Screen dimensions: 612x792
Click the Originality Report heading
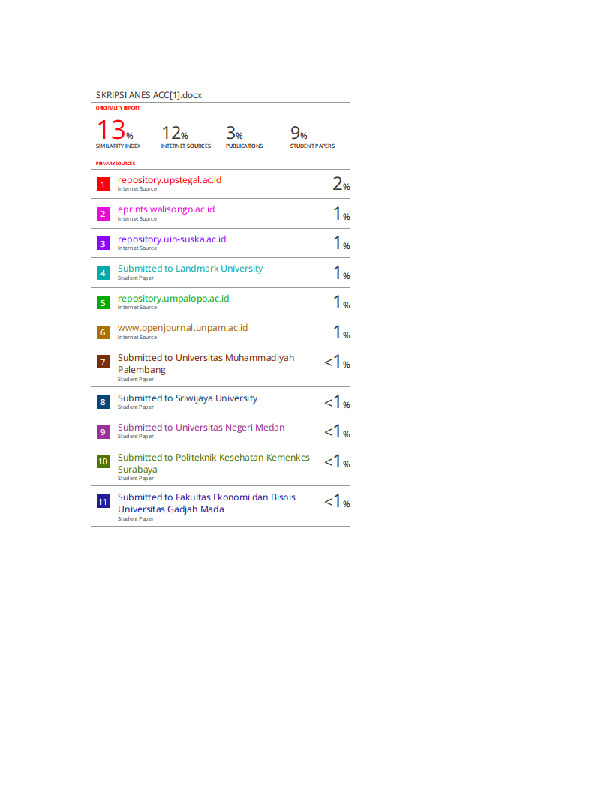click(x=118, y=108)
